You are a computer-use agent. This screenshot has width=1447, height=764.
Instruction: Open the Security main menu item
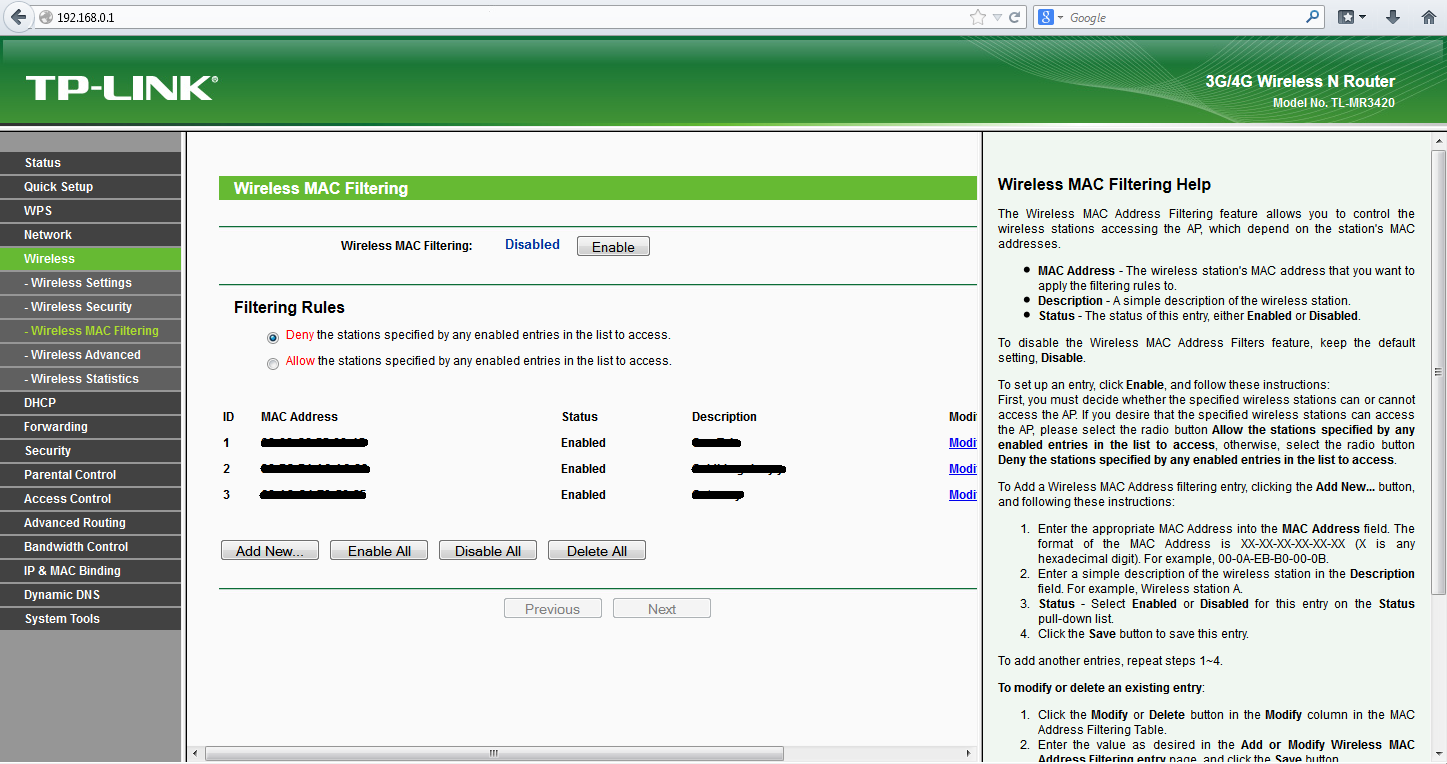(x=91, y=451)
